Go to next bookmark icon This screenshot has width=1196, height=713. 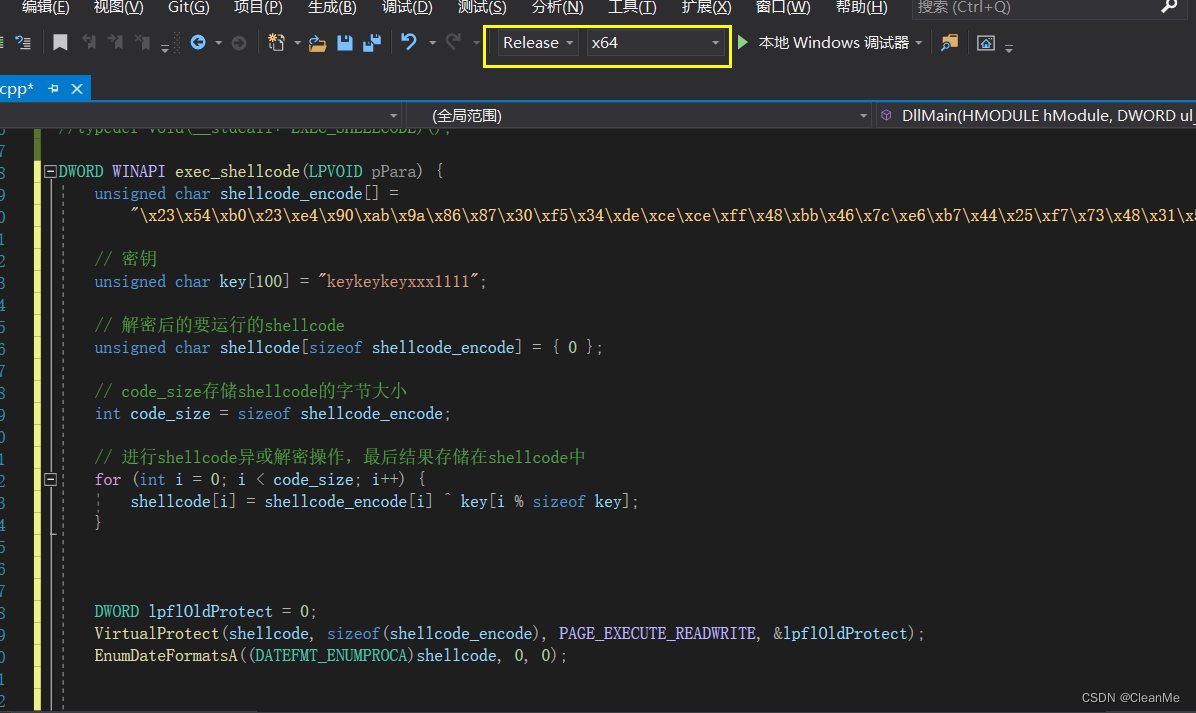(116, 43)
